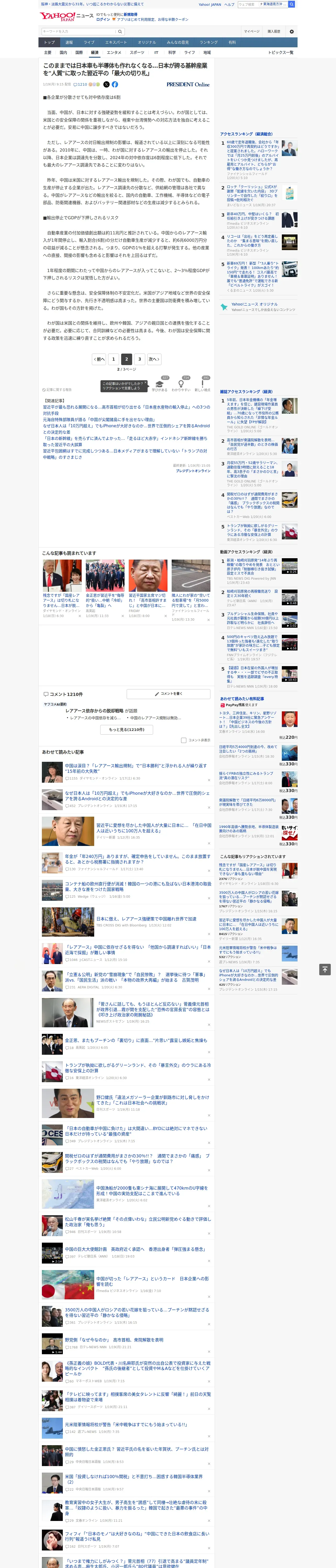Screen dimensions: 336x1568
Task: Click the 記事に関する報告 report icon link
Action: (57, 390)
